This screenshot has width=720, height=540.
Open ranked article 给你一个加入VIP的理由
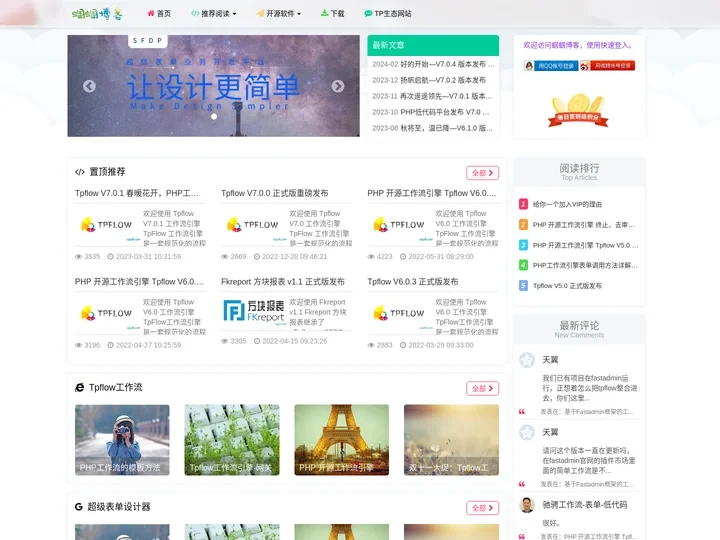(567, 204)
